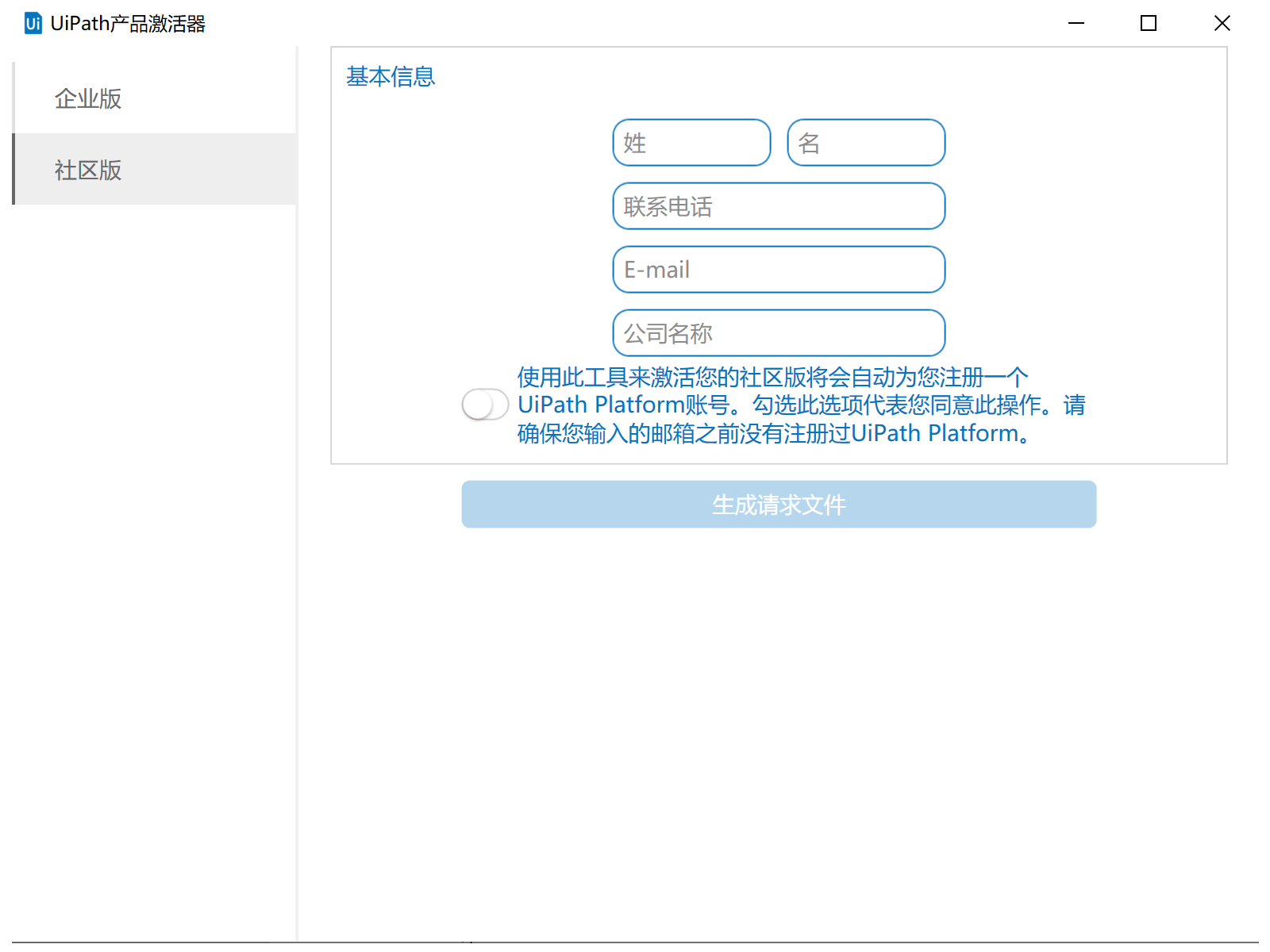Screen dimensions: 1270x952
Task: Close the UiPath产品激活器 window
Action: [x=1222, y=24]
